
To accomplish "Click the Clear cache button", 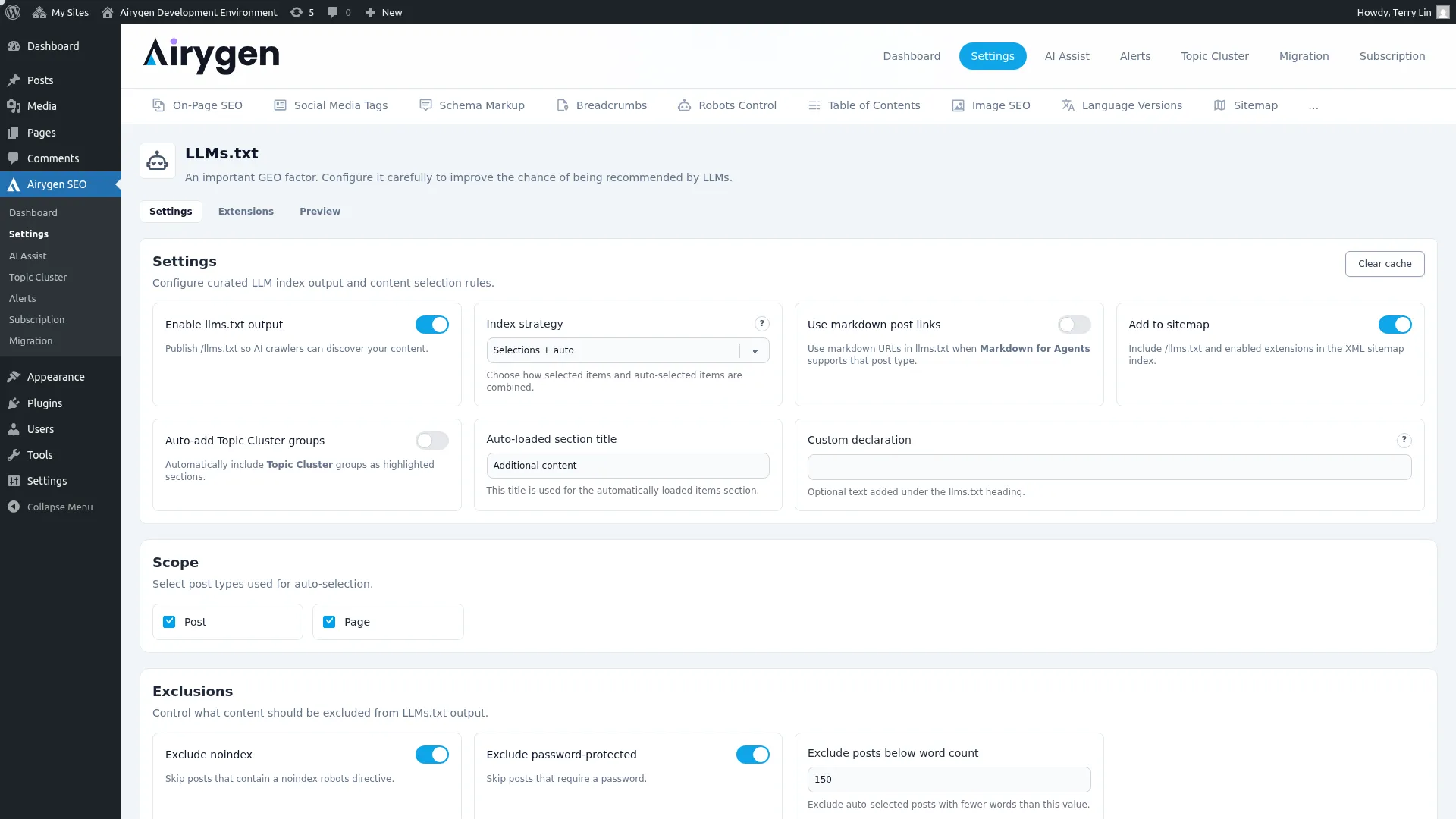I will [1385, 264].
